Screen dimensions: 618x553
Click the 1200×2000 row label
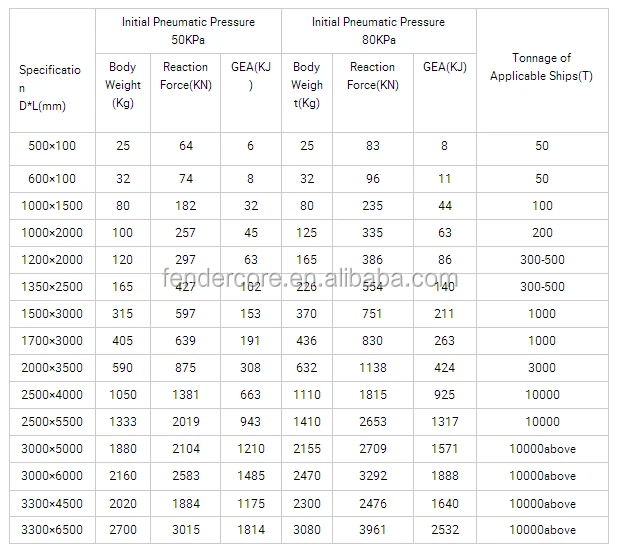[x=52, y=257]
